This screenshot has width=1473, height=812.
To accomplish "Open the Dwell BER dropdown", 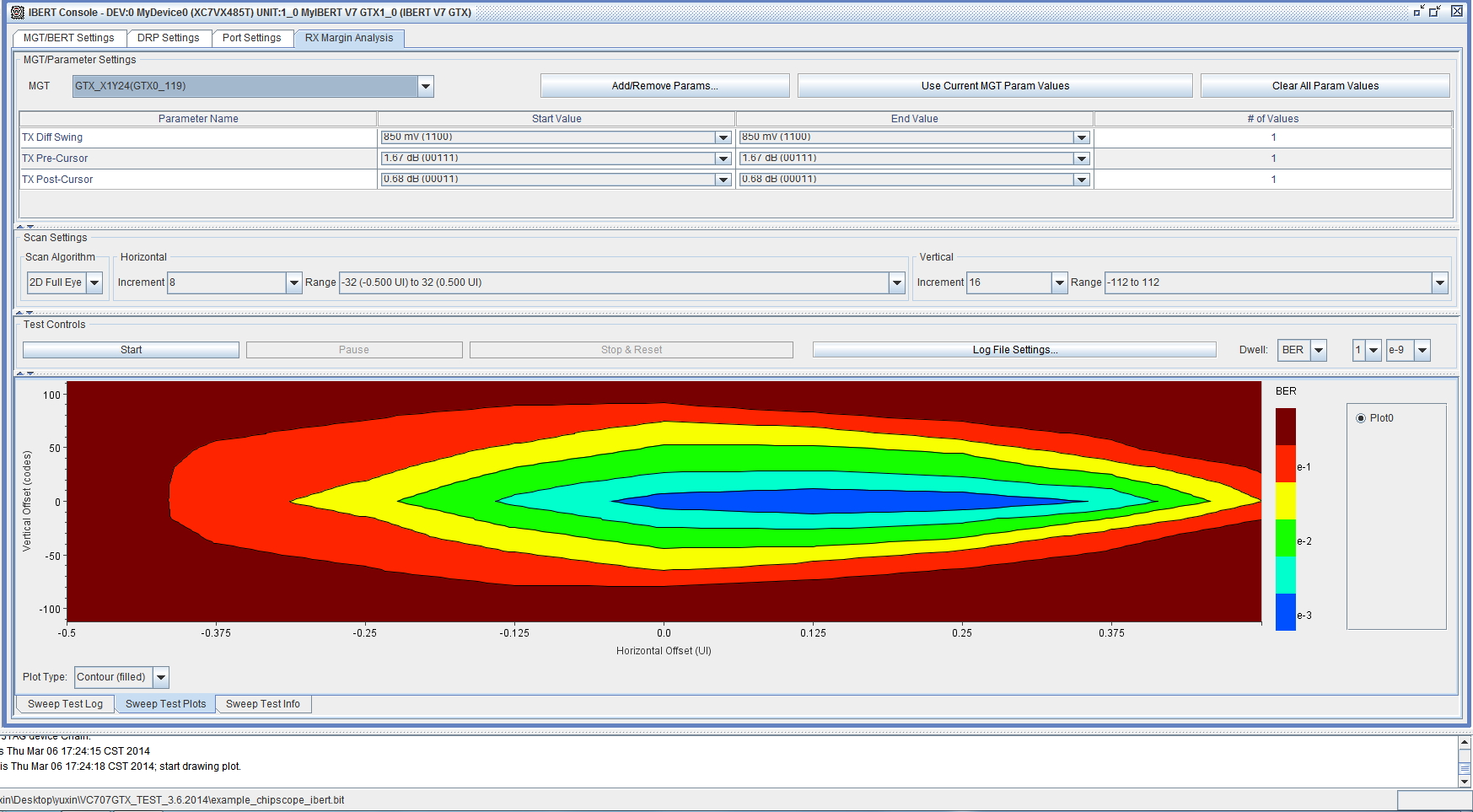I will [1319, 350].
